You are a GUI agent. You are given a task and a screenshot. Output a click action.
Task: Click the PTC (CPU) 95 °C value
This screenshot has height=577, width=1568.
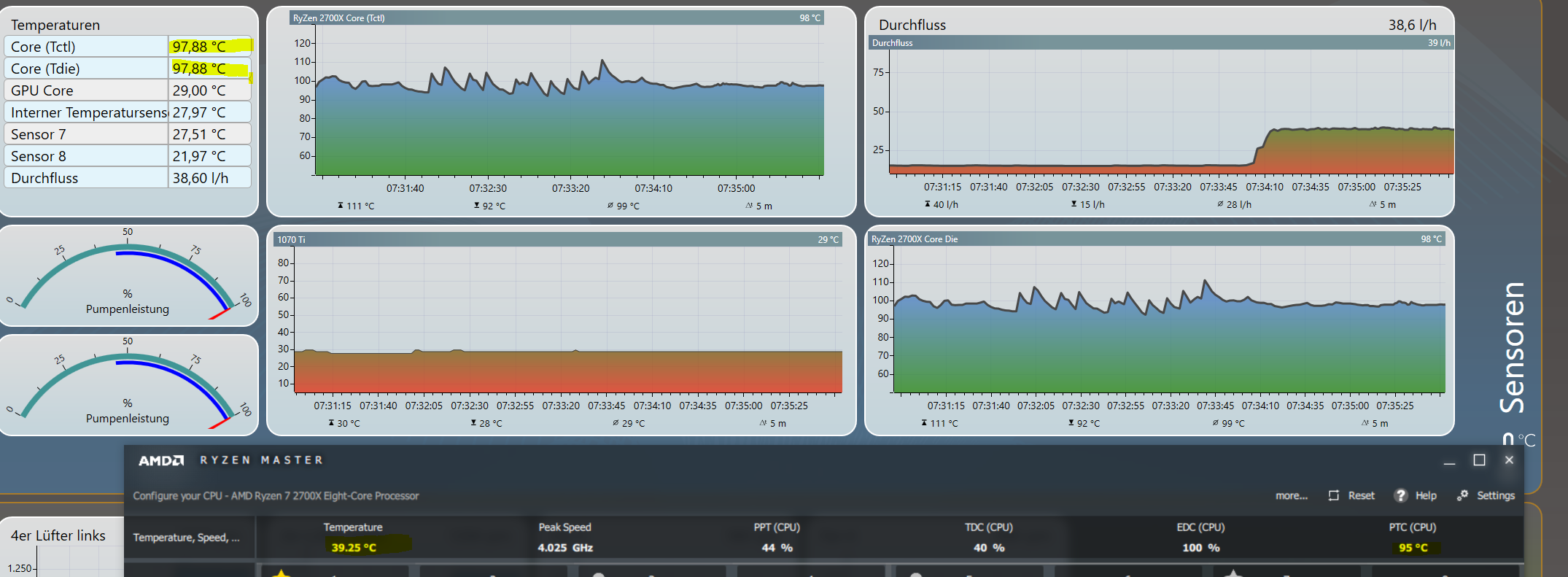(1413, 547)
